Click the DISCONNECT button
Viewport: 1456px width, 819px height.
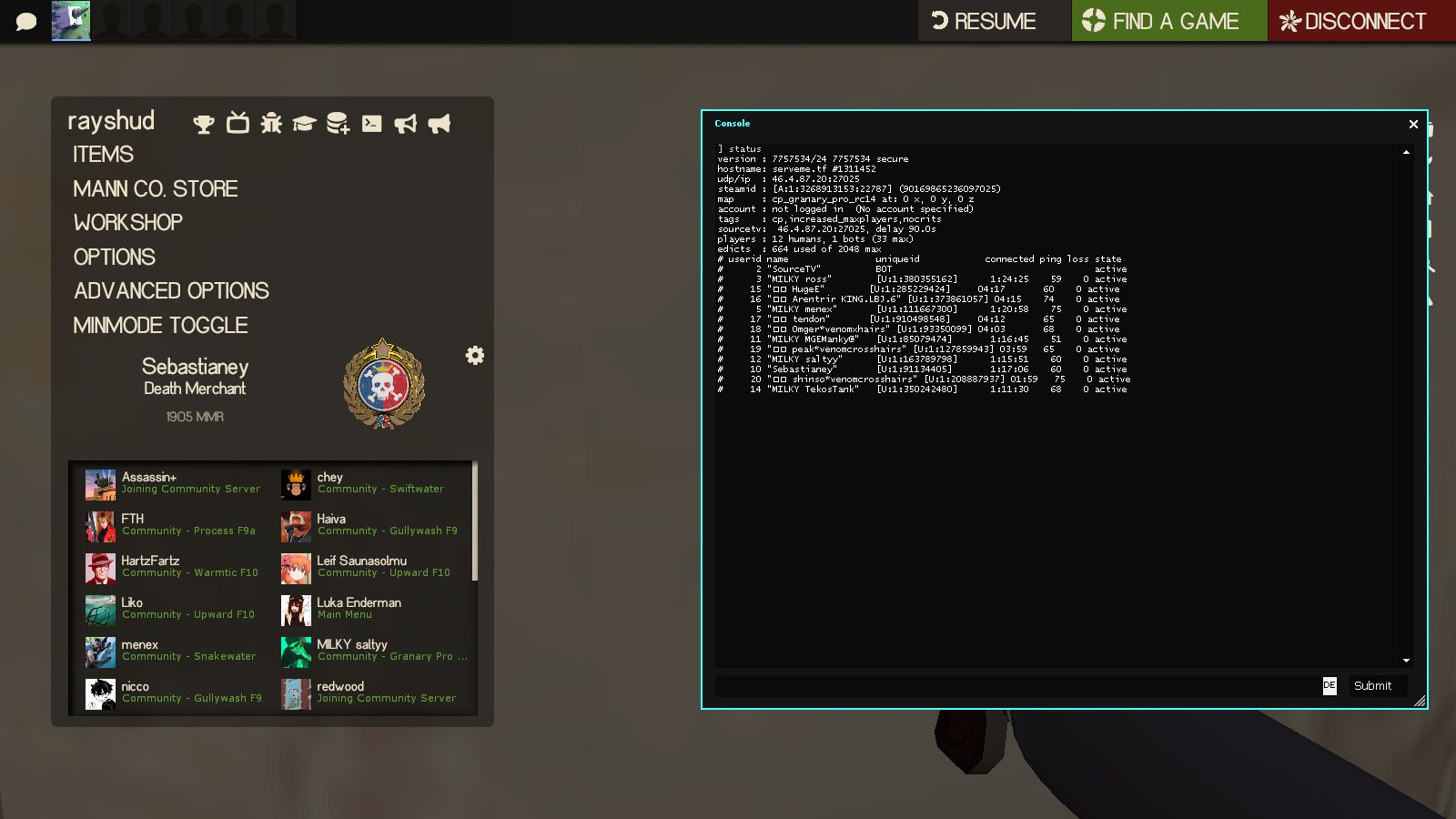[1362, 21]
